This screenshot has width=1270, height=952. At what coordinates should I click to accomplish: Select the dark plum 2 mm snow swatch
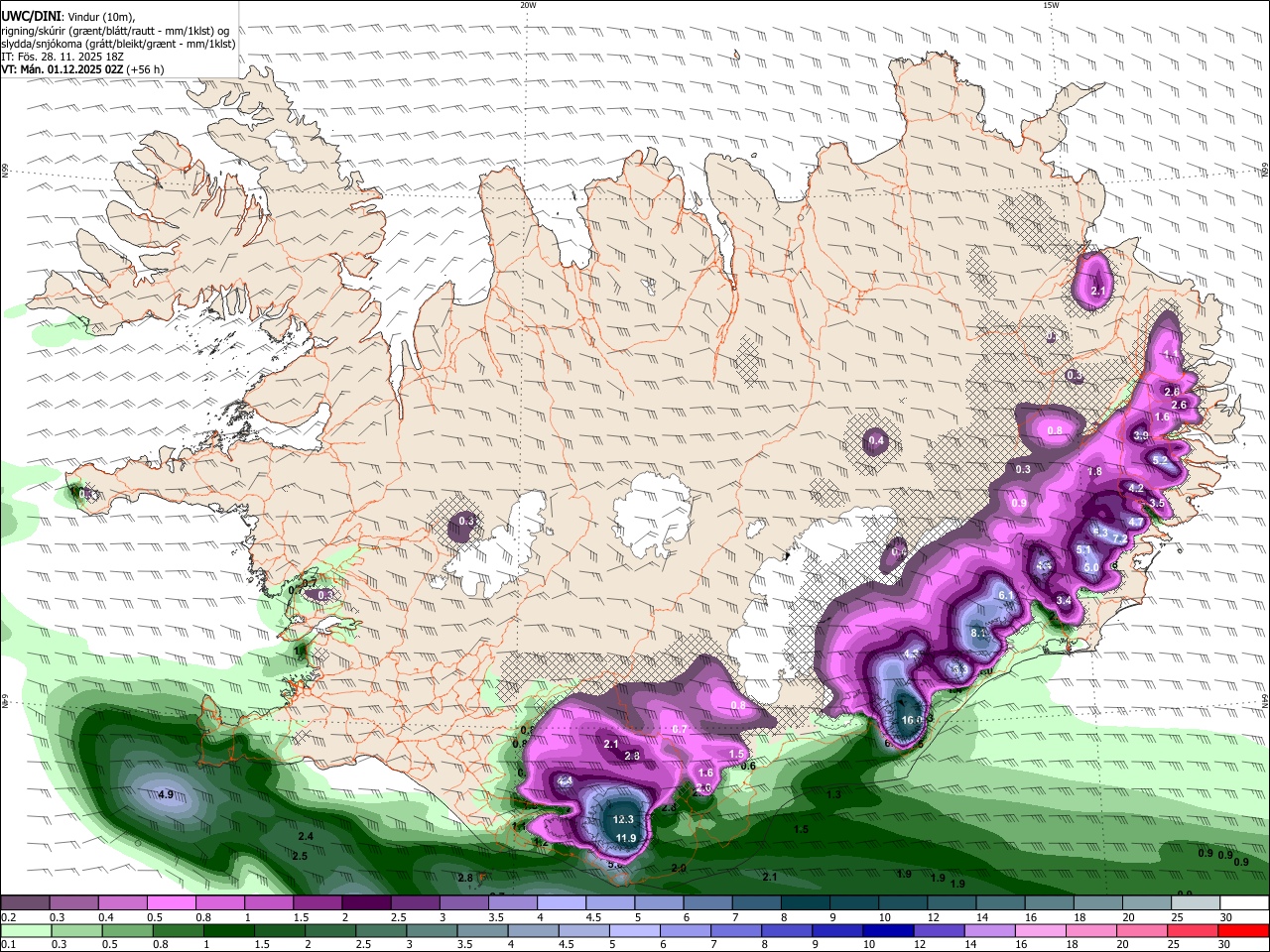point(365,902)
